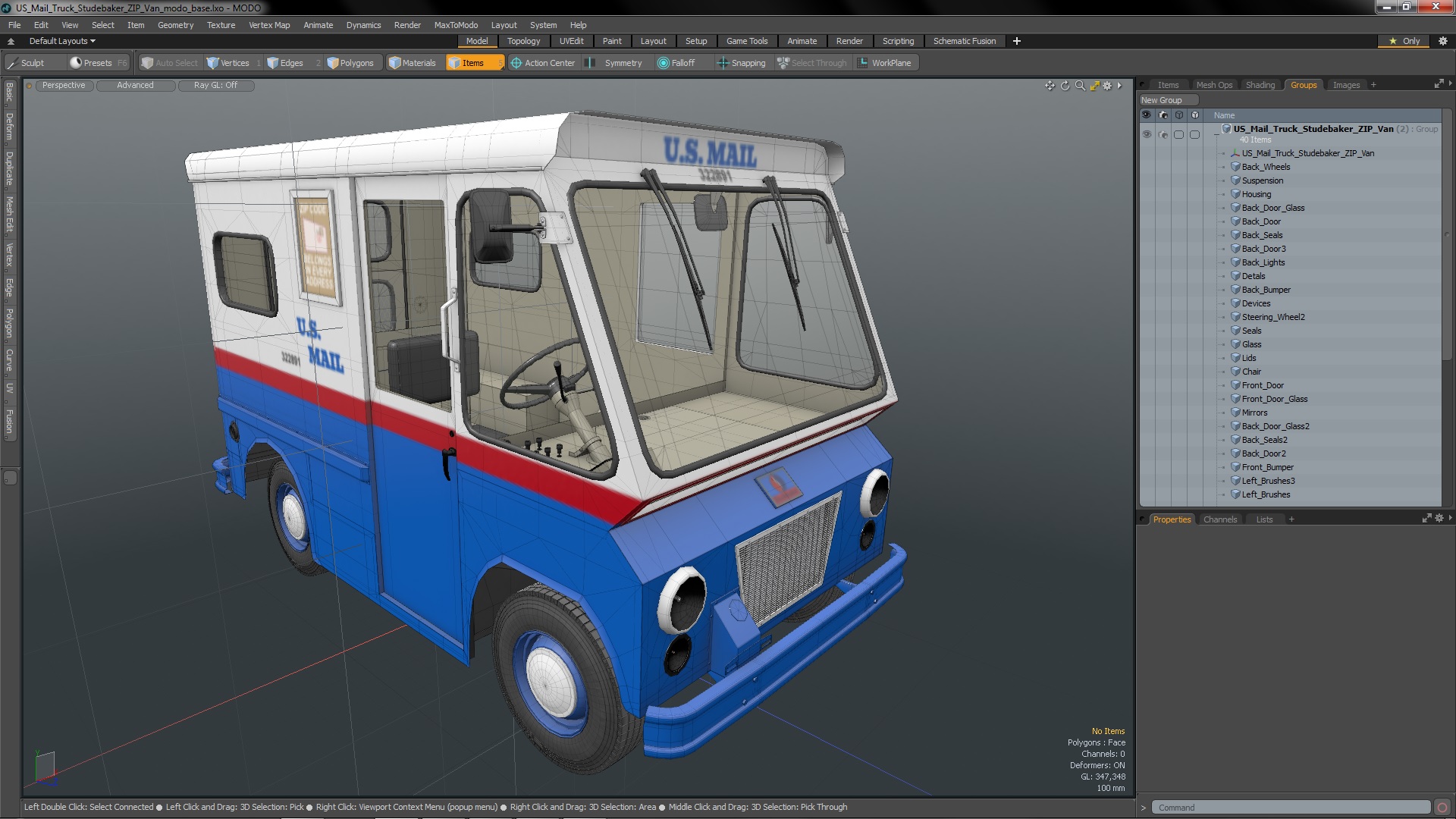Switch to the Channels tab
Viewport: 1456px width, 819px height.
(1219, 519)
